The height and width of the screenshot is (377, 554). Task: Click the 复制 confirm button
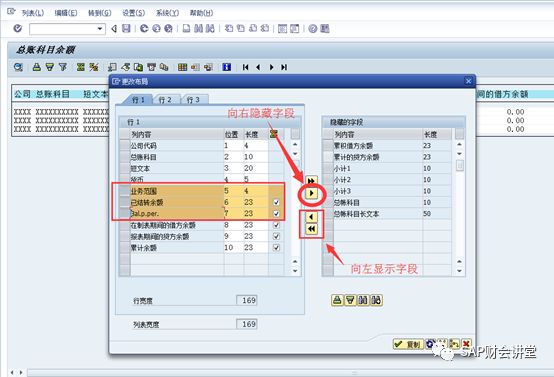tap(408, 344)
